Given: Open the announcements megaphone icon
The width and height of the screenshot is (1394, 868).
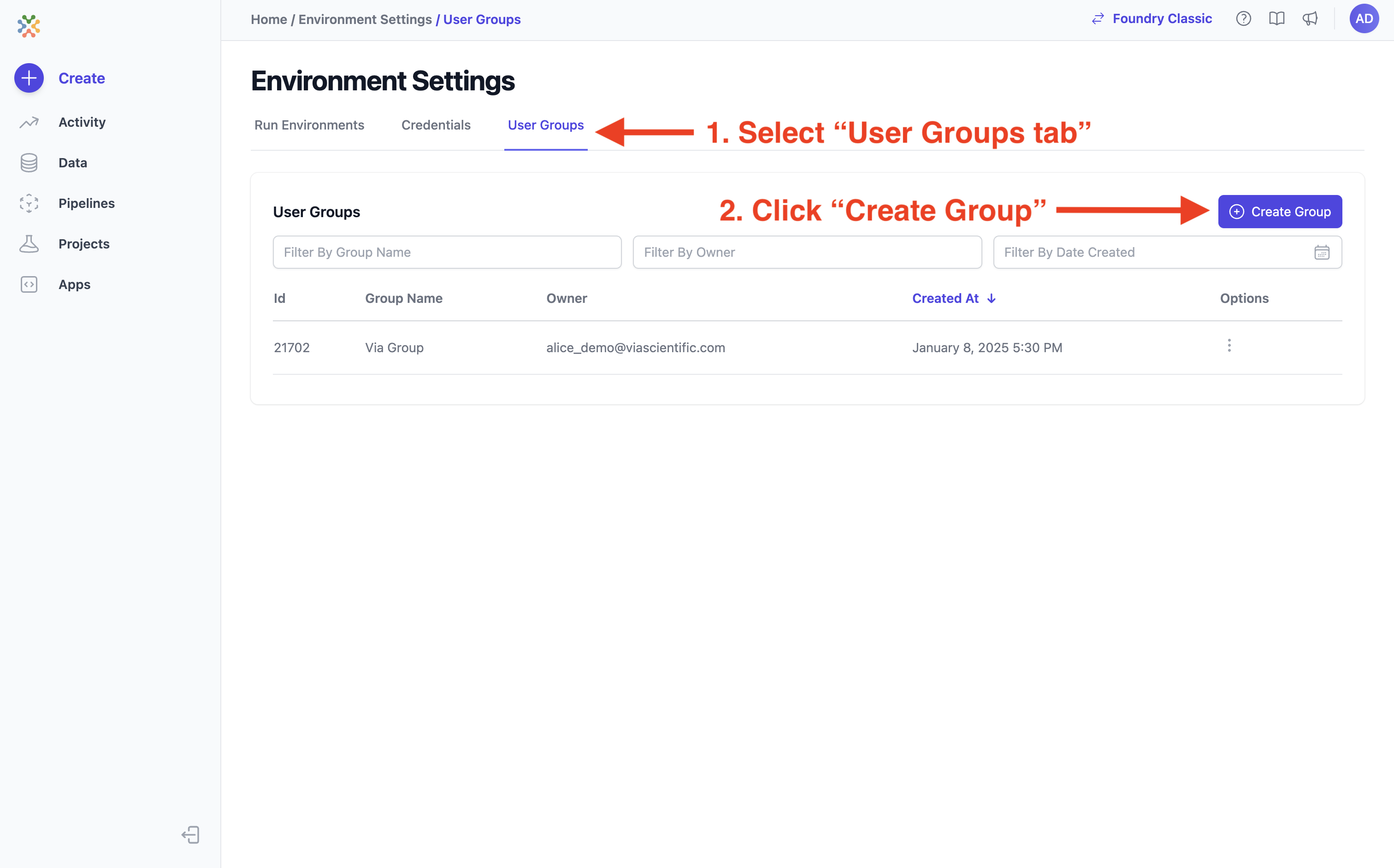Looking at the screenshot, I should 1311,18.
